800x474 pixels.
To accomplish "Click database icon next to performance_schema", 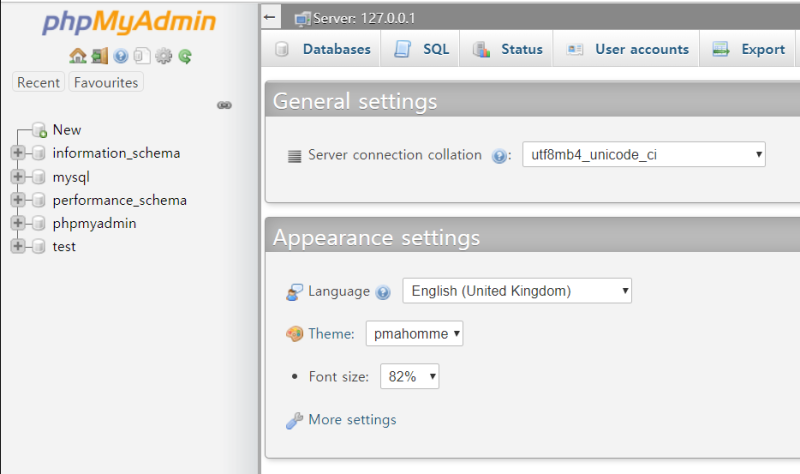I will click(x=38, y=200).
